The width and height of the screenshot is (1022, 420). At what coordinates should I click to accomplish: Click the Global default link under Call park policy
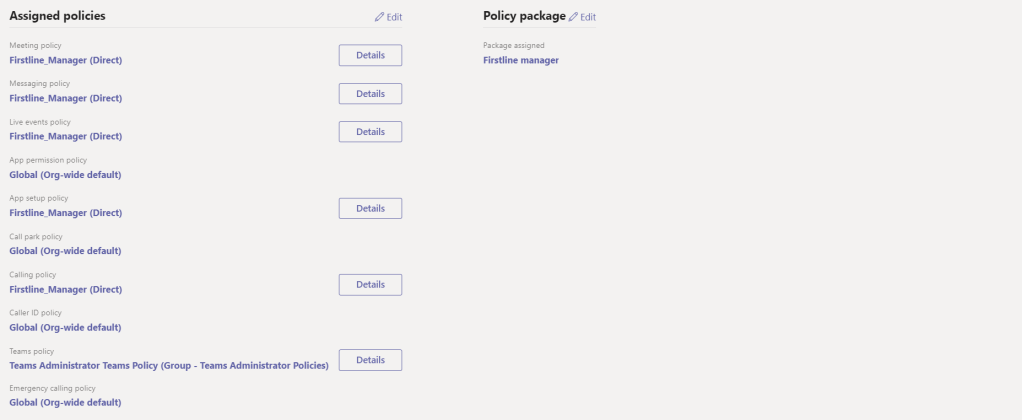(65, 251)
